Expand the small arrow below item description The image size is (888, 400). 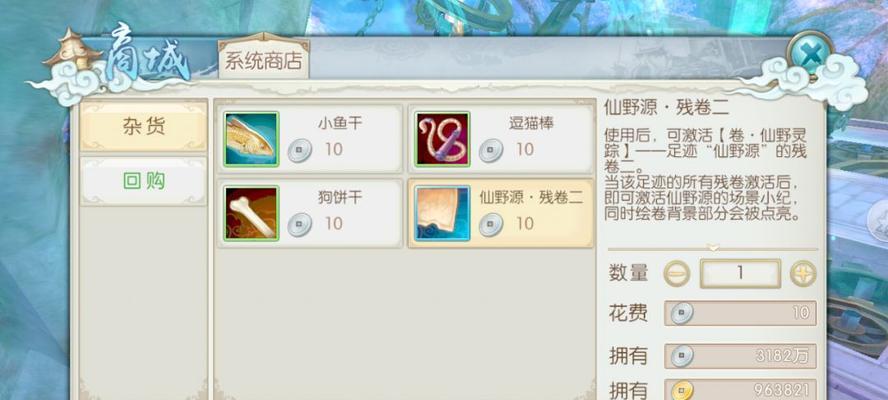[714, 248]
